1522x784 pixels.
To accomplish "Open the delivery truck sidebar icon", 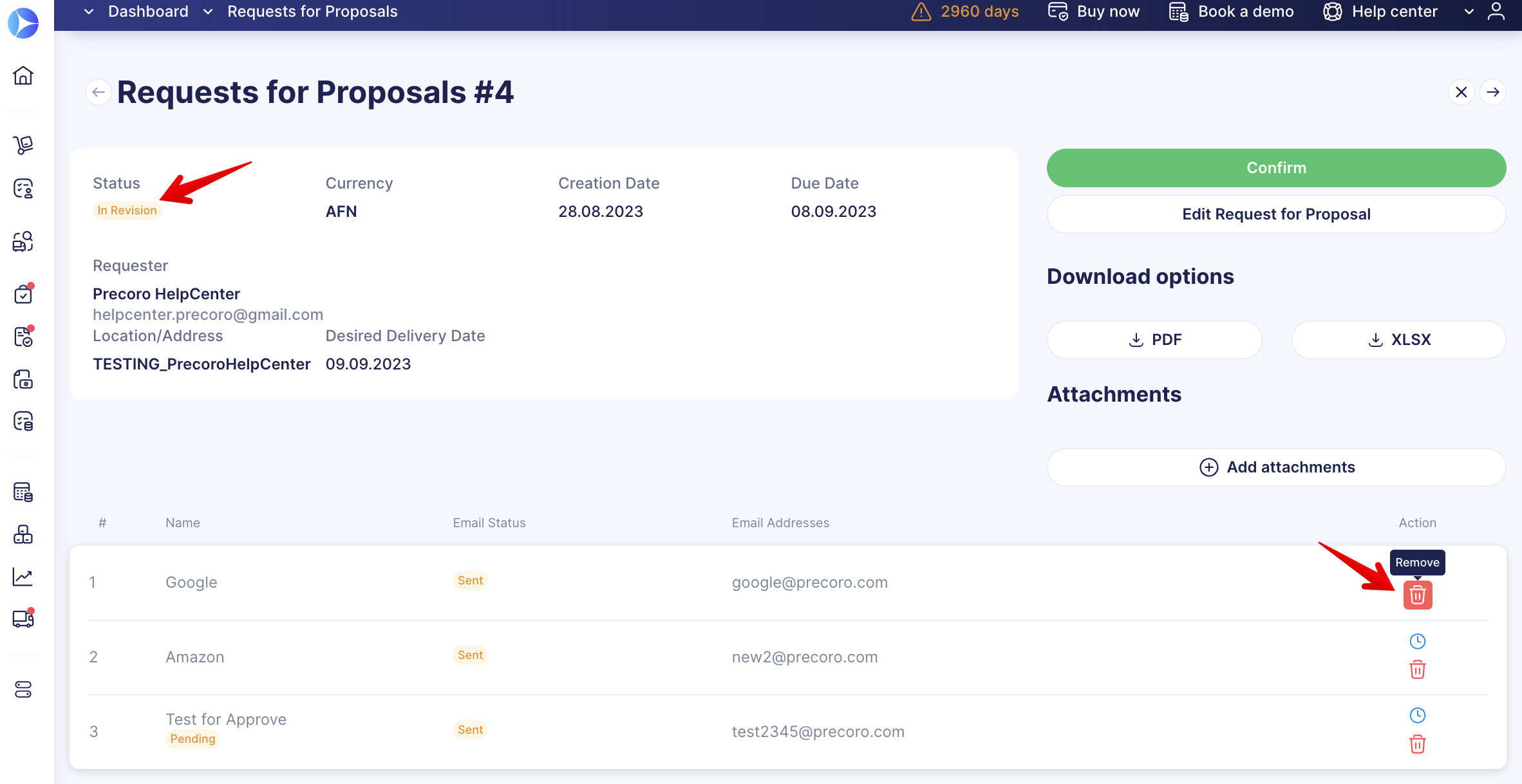I will click(23, 619).
